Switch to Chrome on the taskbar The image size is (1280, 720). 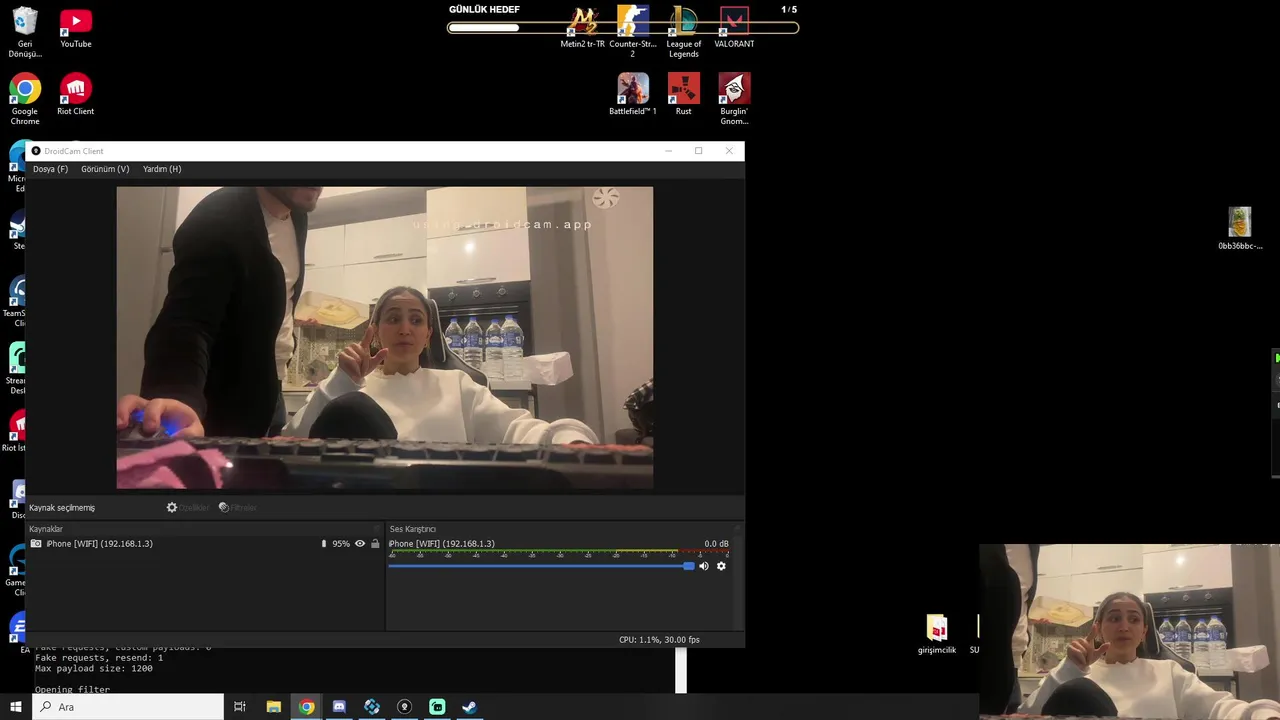(306, 707)
